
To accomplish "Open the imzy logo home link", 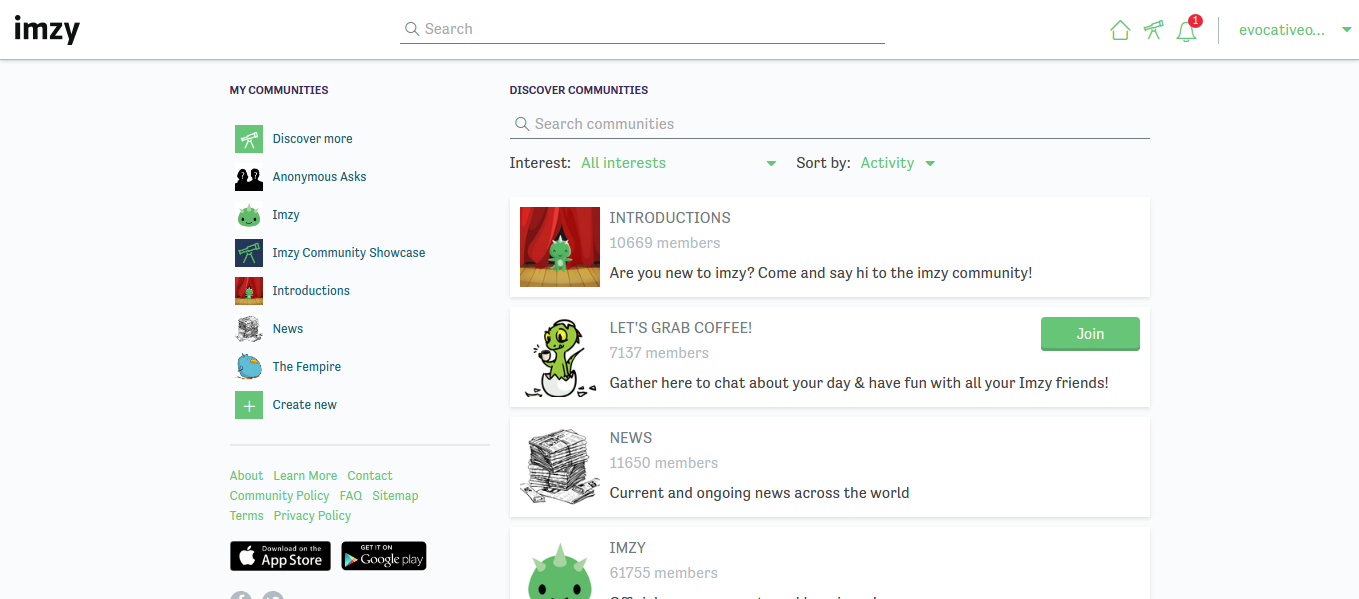I will point(47,29).
